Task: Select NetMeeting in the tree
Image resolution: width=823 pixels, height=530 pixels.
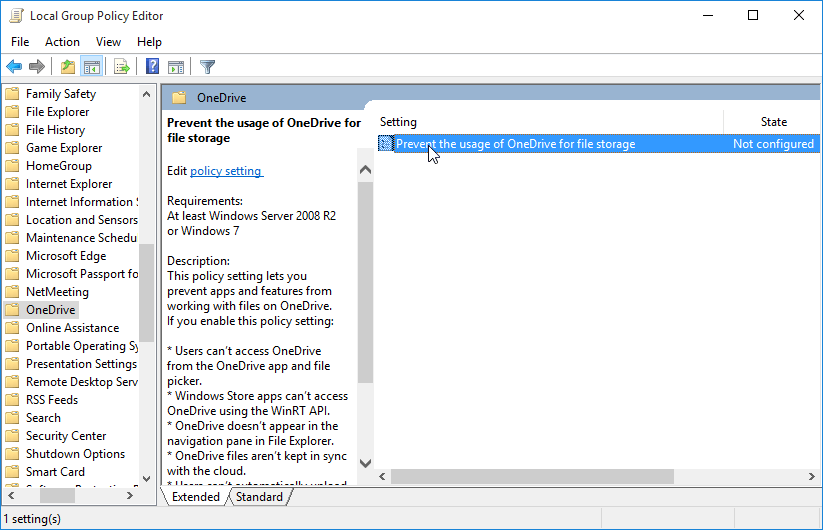Action: pos(57,292)
